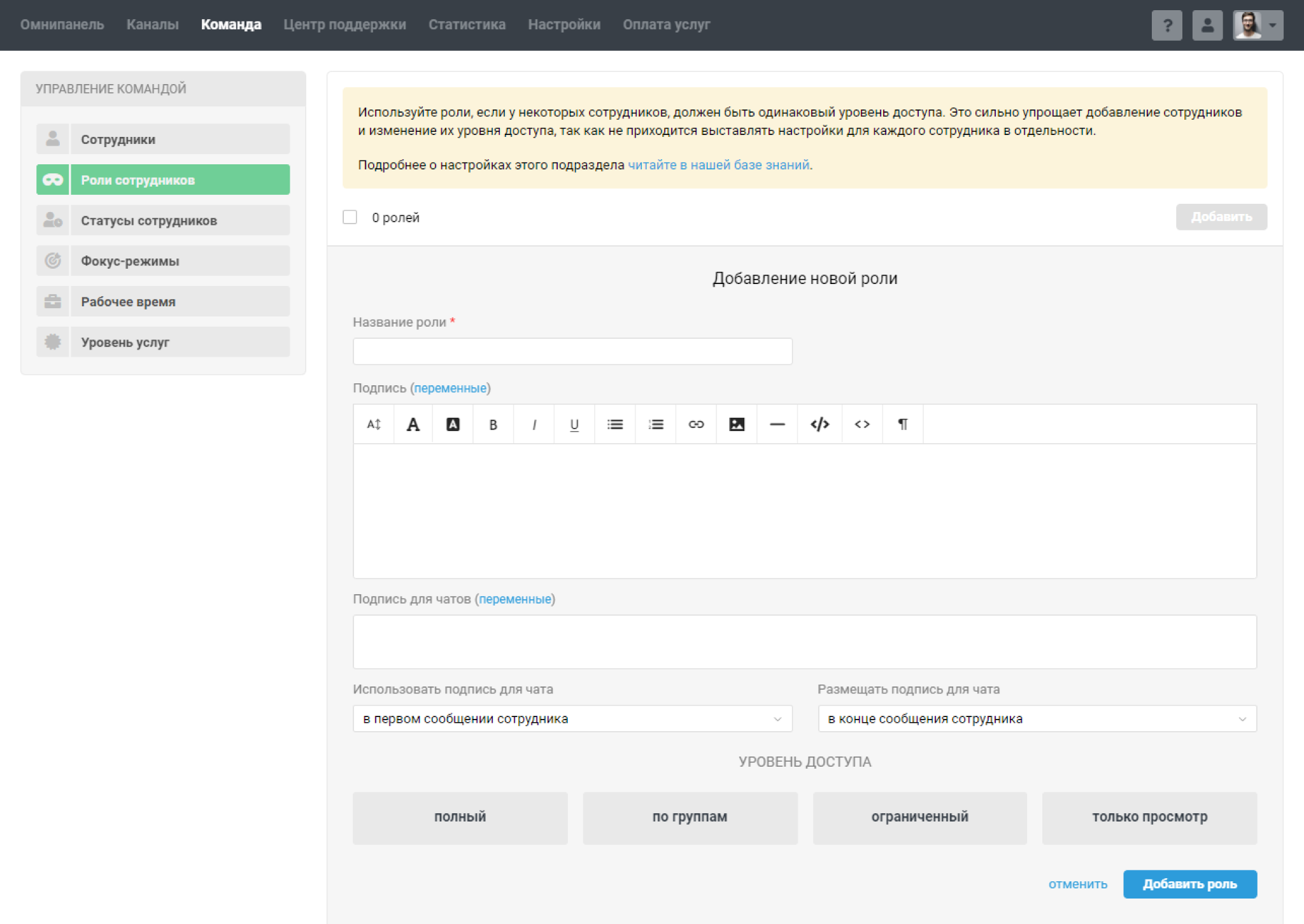Open help question mark icon

point(1166,25)
